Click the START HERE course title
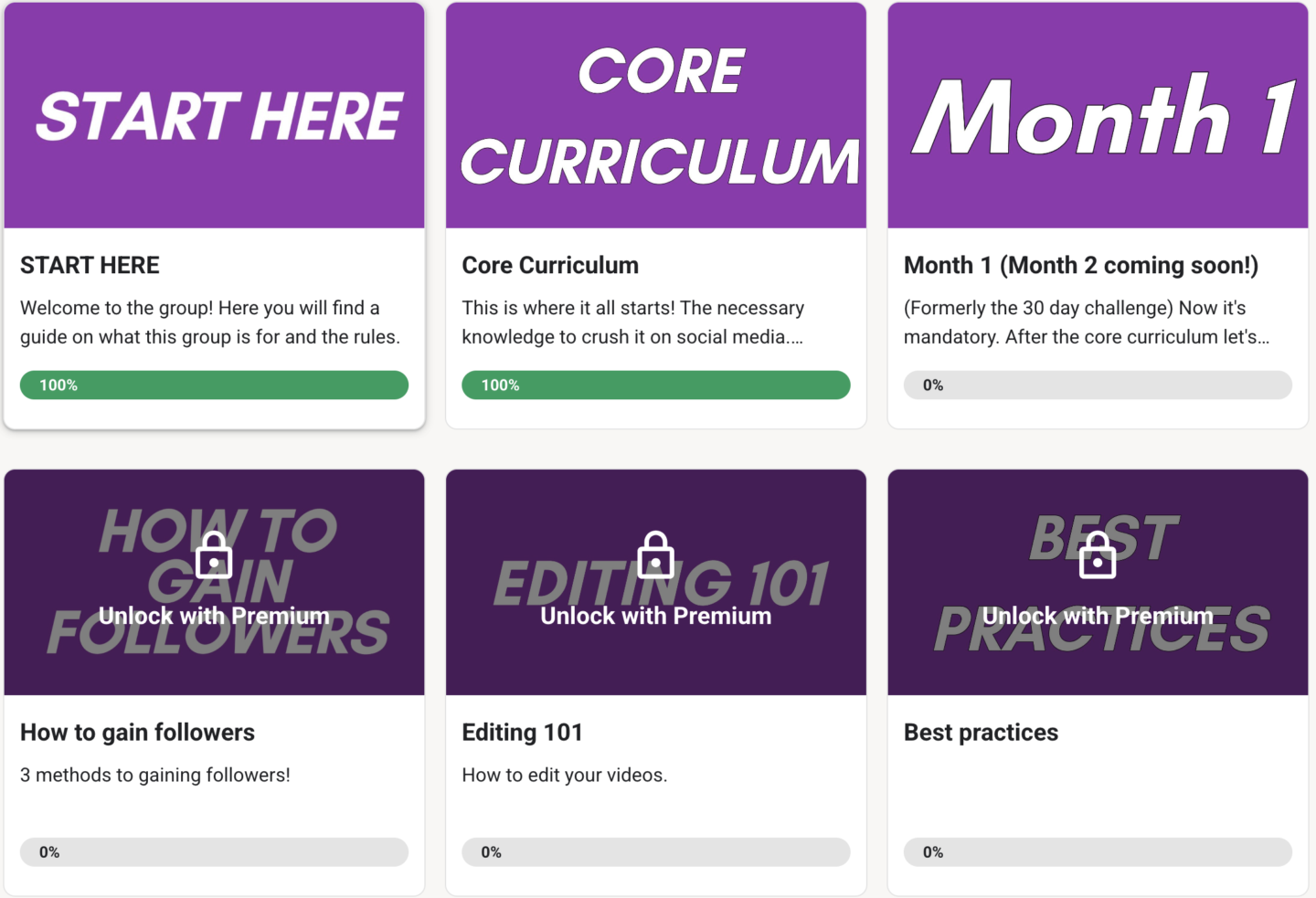This screenshot has width=1316, height=898. (x=90, y=266)
